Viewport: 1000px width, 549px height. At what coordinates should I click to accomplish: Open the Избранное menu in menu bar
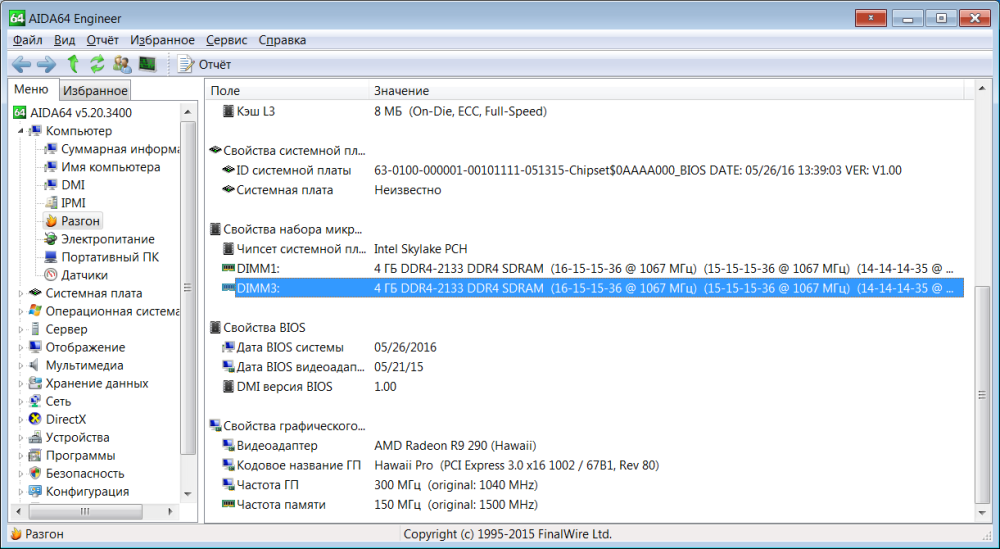pyautogui.click(x=163, y=40)
